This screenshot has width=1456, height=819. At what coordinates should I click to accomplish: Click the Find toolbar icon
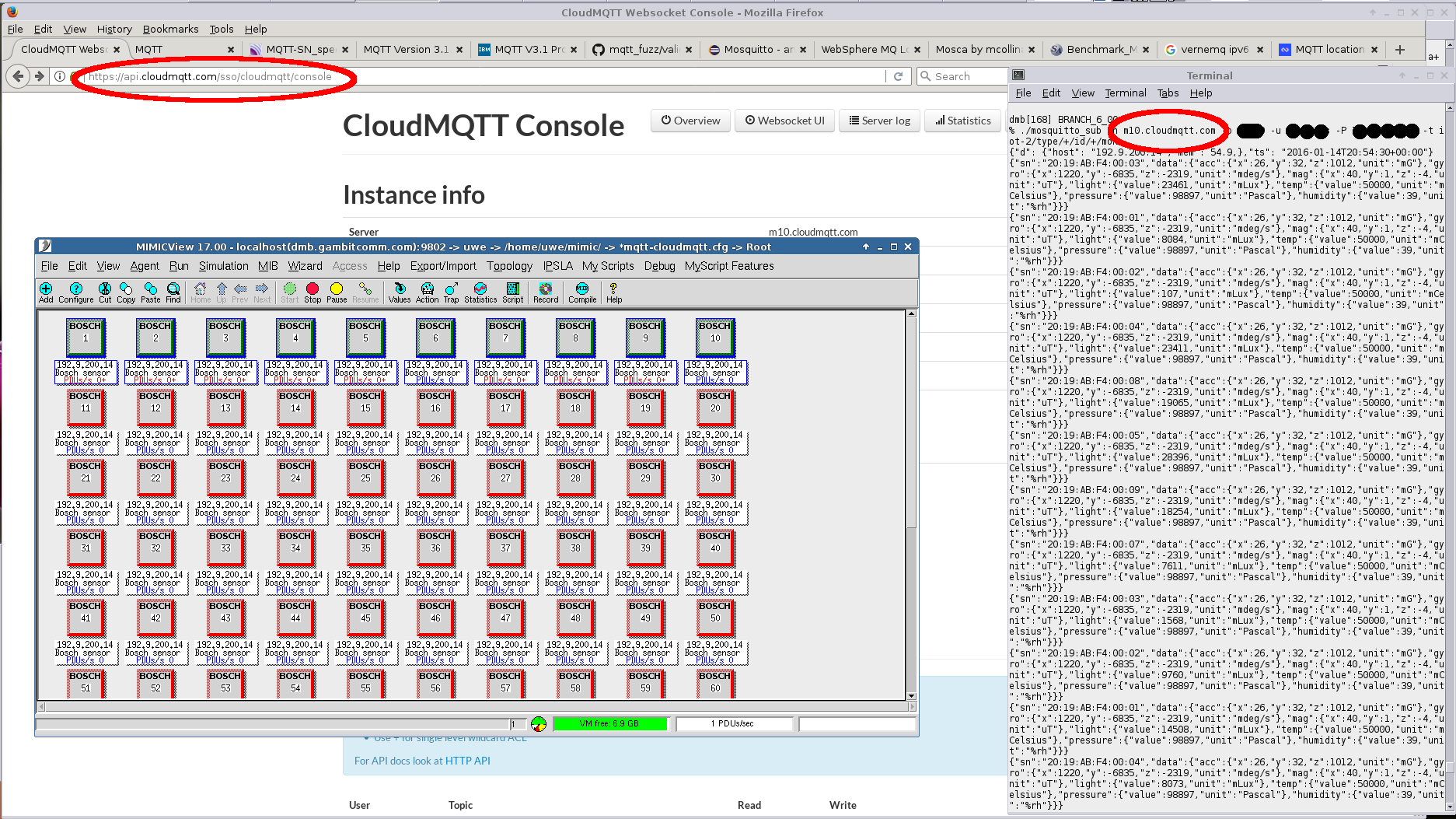[173, 292]
